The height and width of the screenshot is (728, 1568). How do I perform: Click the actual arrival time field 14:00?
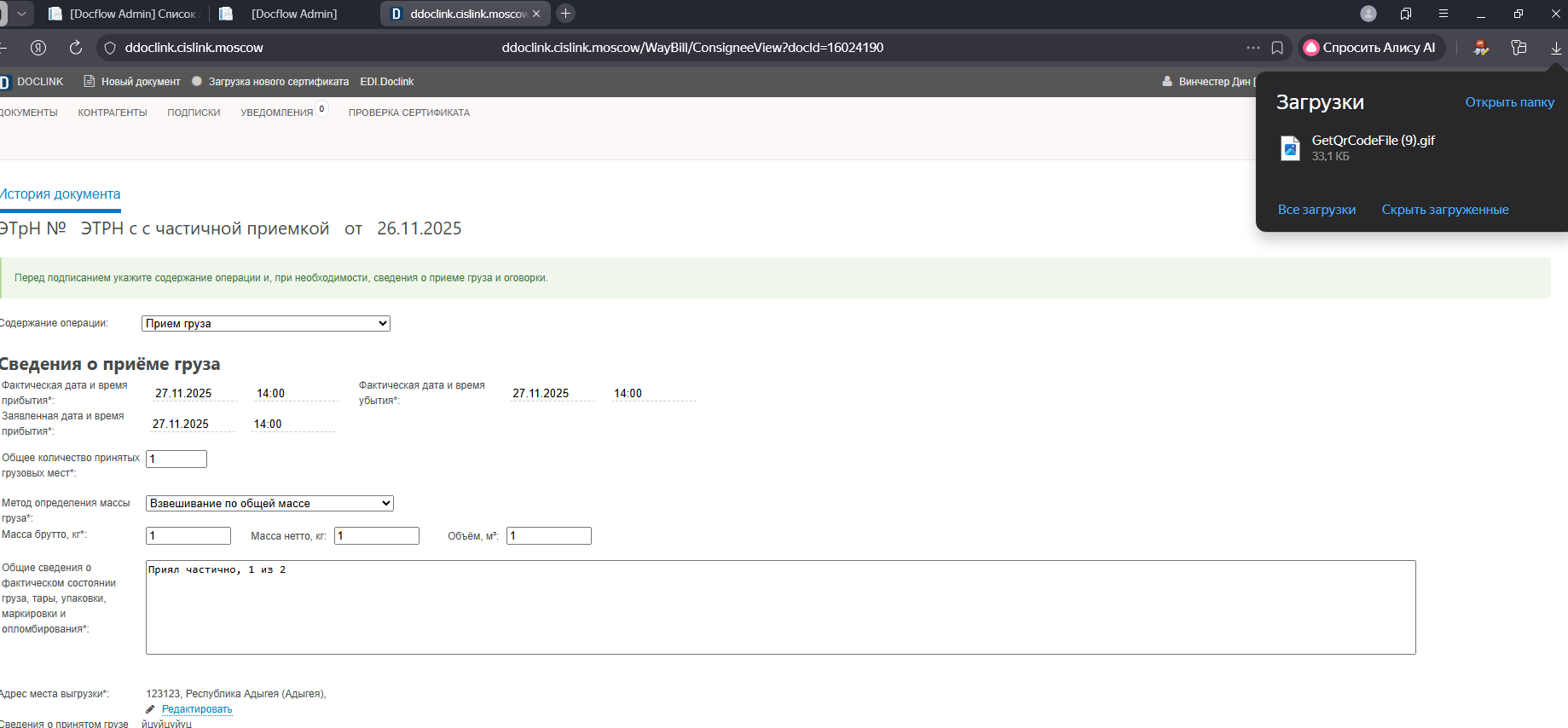click(x=296, y=393)
